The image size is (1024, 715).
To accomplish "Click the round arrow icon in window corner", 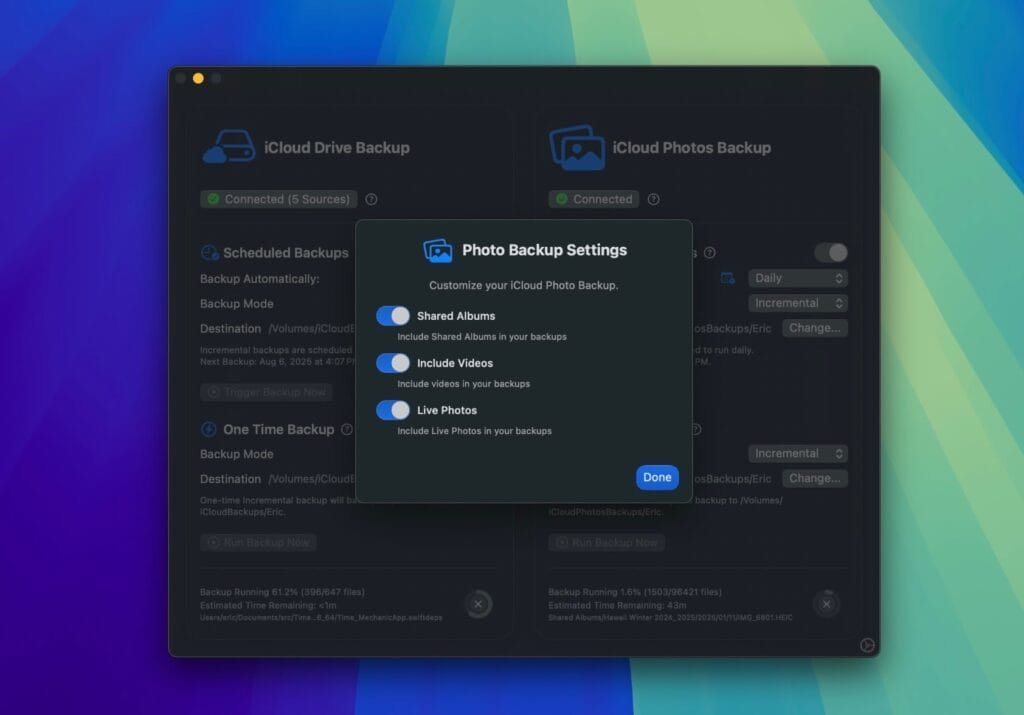I will pos(867,646).
